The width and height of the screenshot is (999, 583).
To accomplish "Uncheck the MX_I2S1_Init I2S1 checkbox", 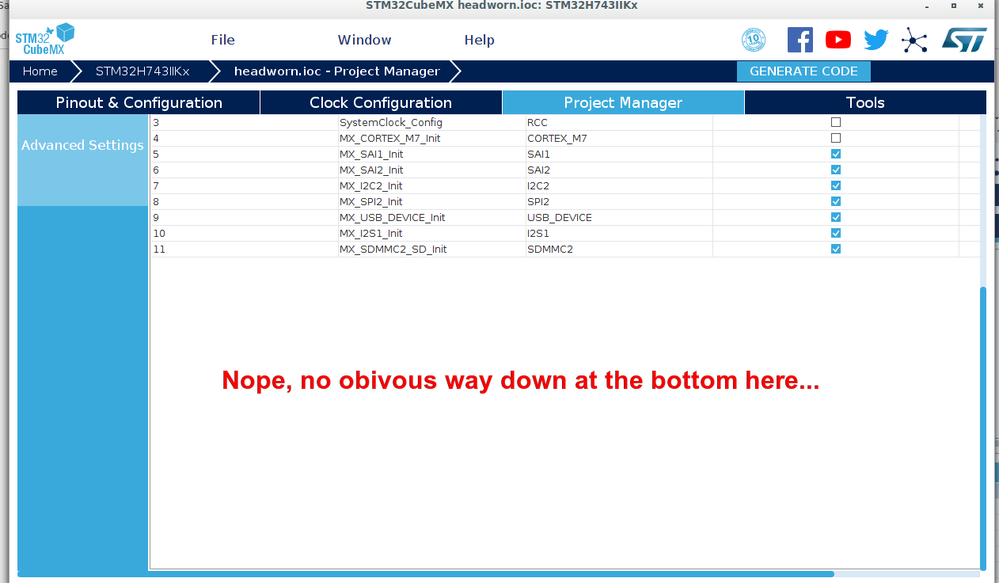I will tap(836, 233).
